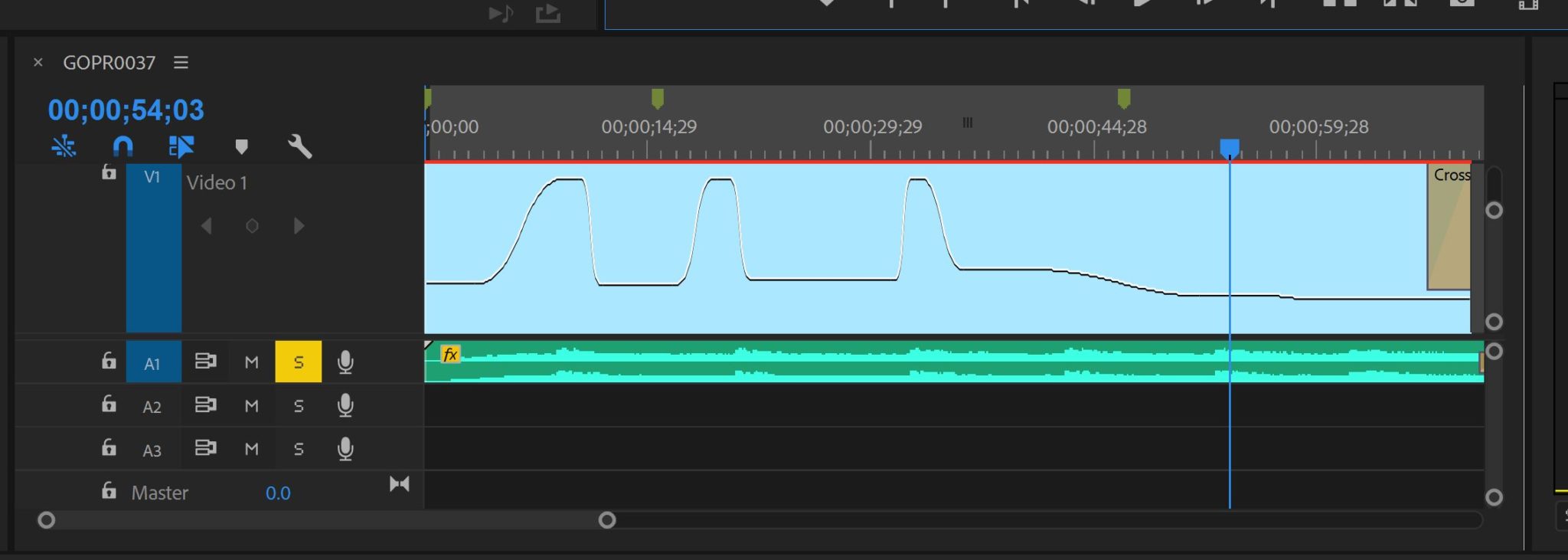Solo audio track A3

pyautogui.click(x=298, y=449)
